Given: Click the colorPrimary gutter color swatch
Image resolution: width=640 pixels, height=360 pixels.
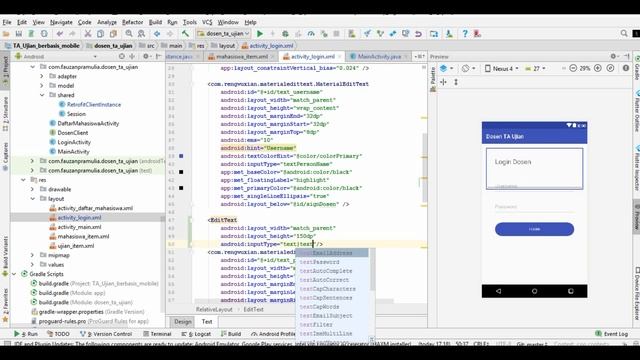Looking at the screenshot, I should (x=181, y=156).
